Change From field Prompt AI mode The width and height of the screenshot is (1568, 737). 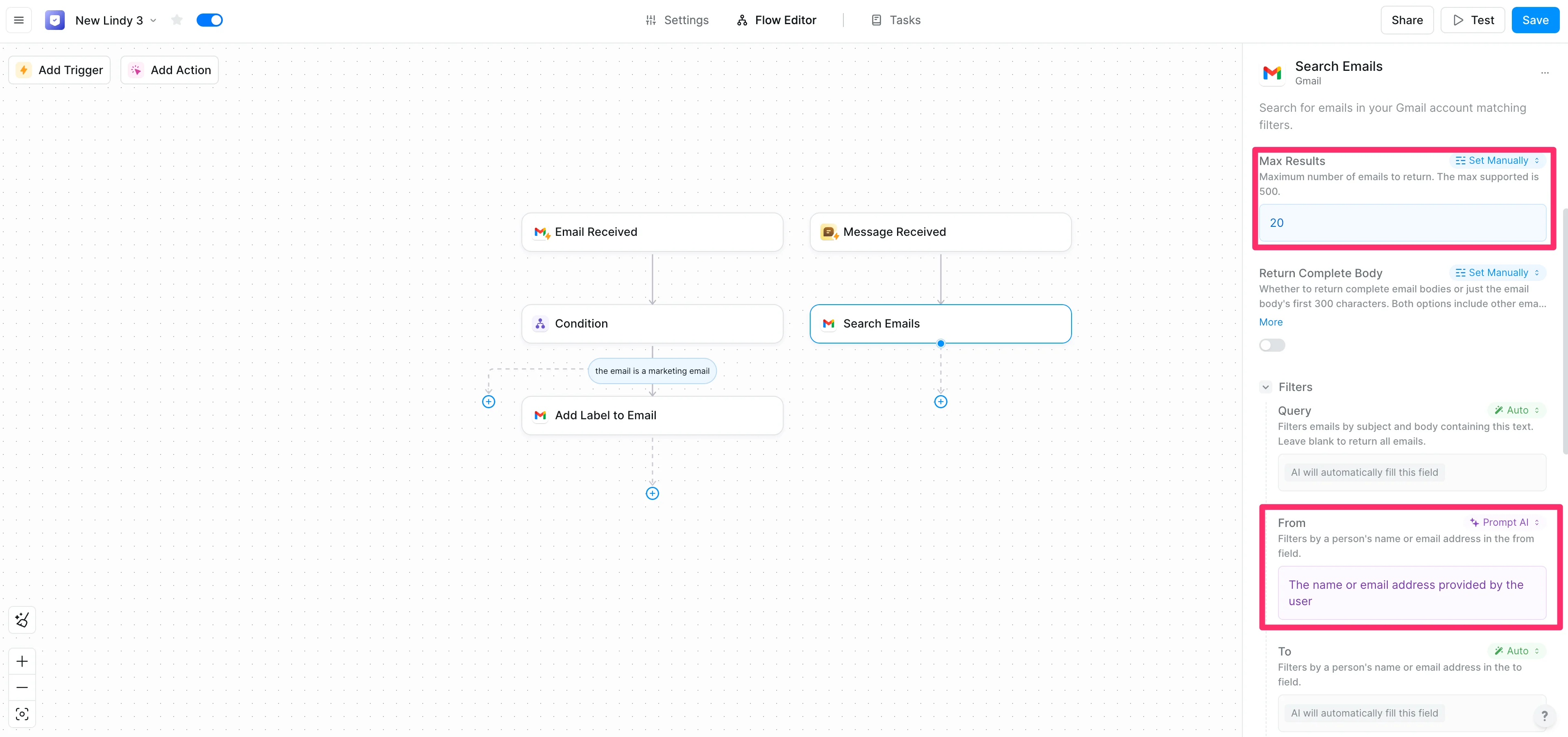tap(1504, 522)
